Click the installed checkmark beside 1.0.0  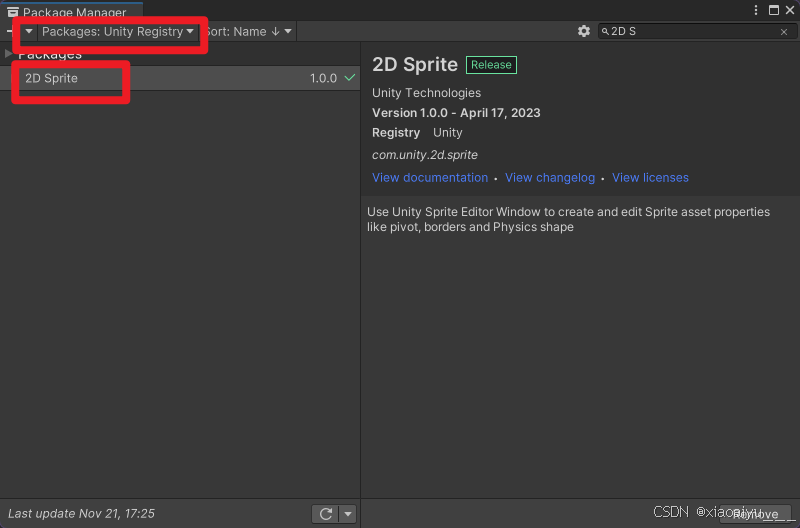click(349, 78)
